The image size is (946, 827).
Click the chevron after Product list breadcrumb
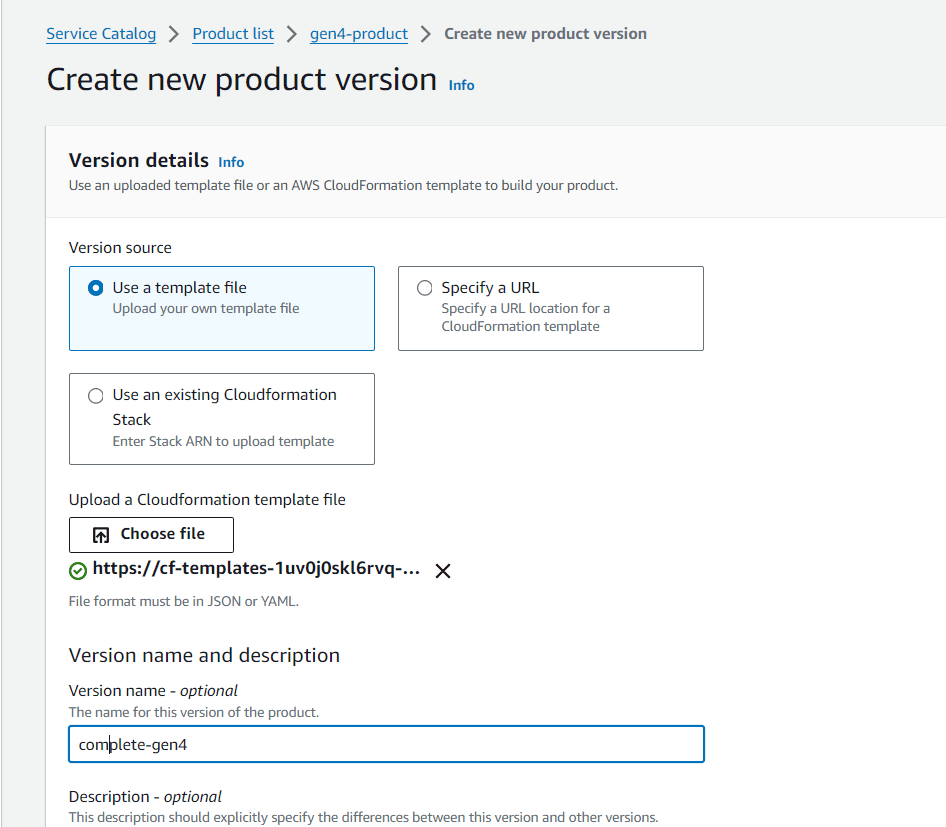tap(292, 34)
